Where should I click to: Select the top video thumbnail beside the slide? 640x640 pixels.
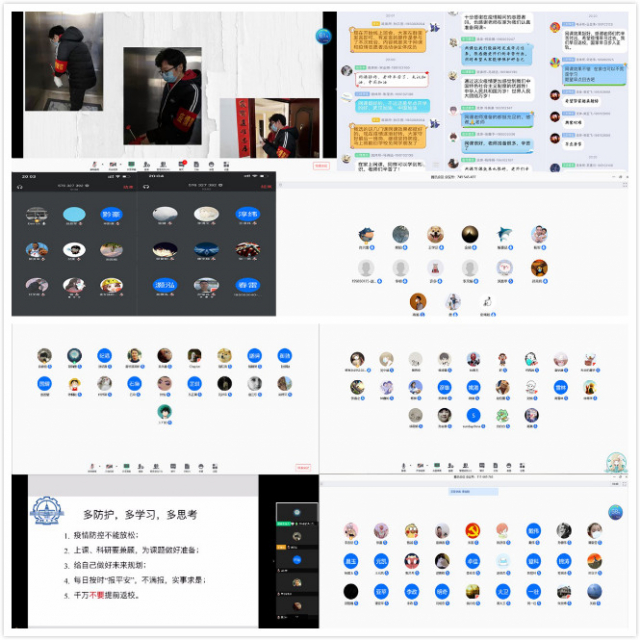click(295, 514)
